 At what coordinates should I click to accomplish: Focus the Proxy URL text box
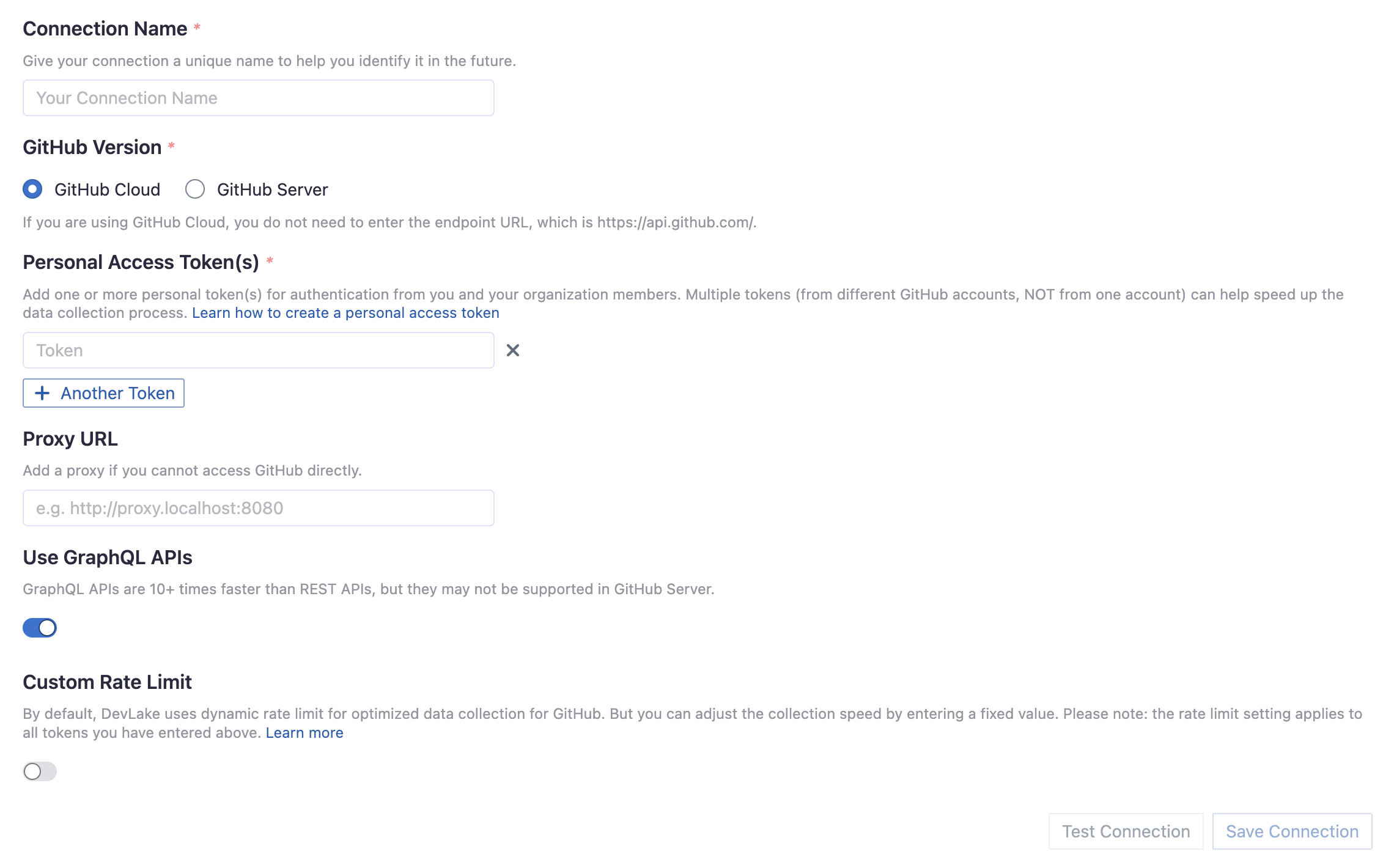click(258, 508)
